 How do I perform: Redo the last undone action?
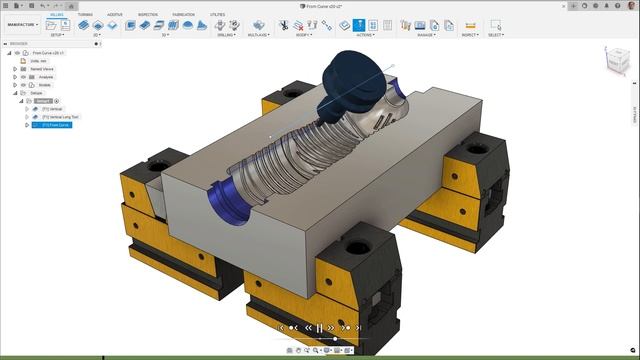56,6
